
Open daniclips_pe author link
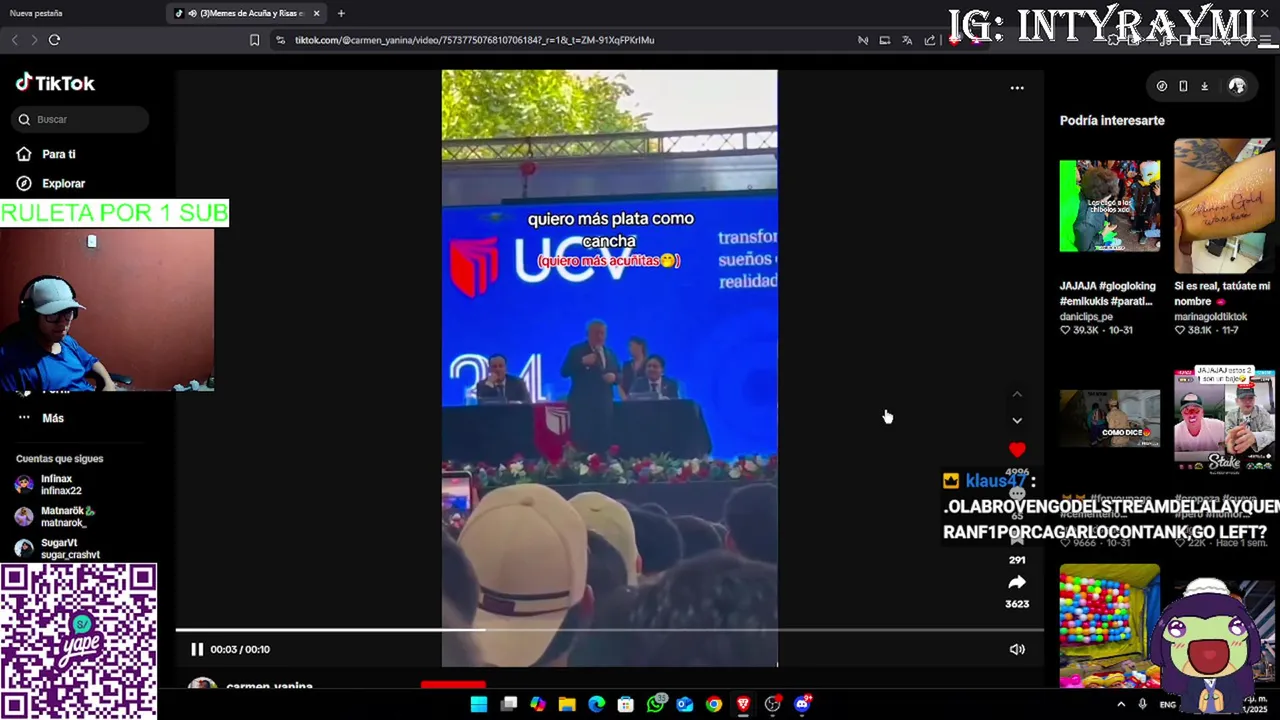tap(1086, 317)
